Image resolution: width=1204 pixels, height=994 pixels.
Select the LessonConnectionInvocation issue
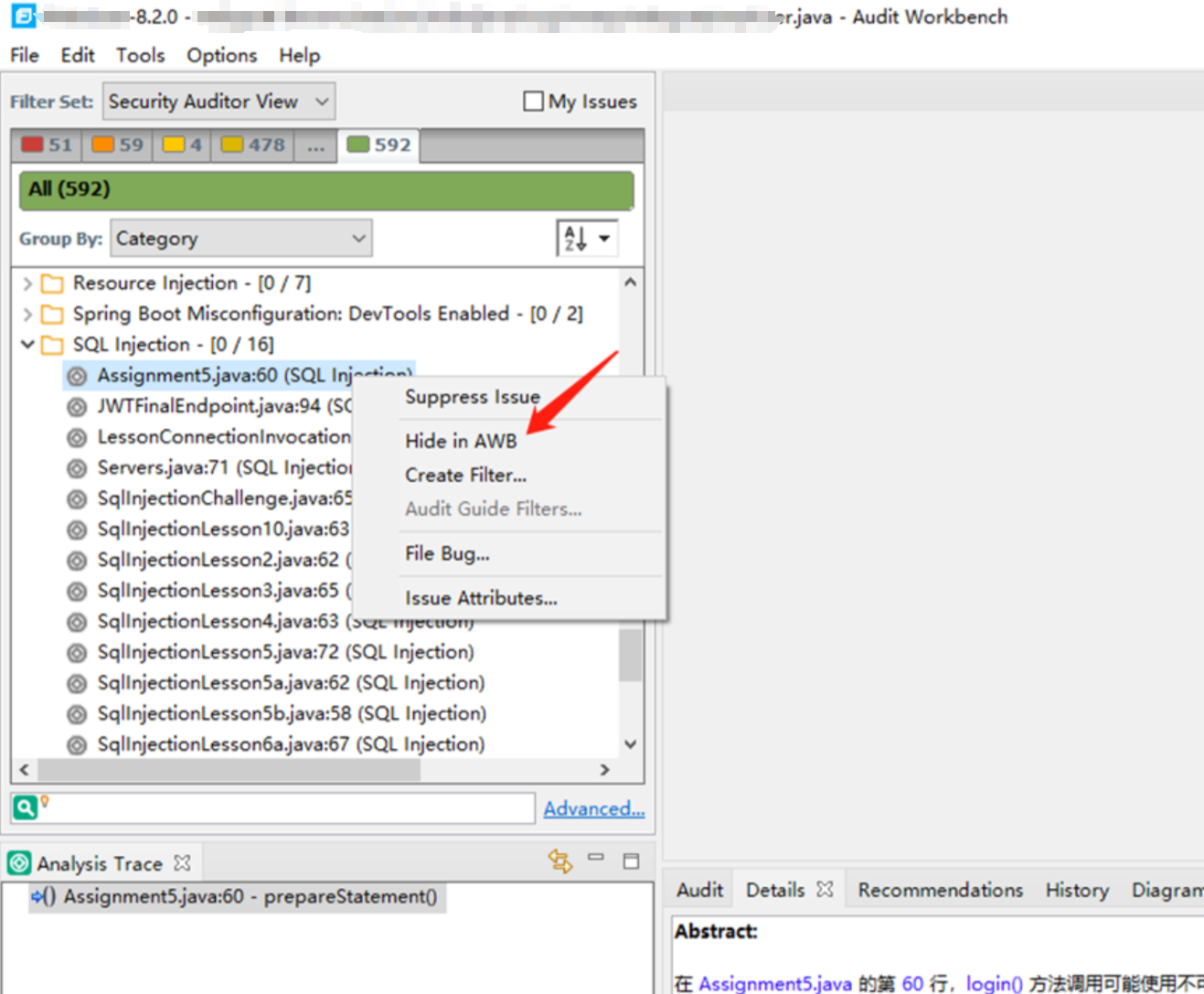click(x=224, y=437)
